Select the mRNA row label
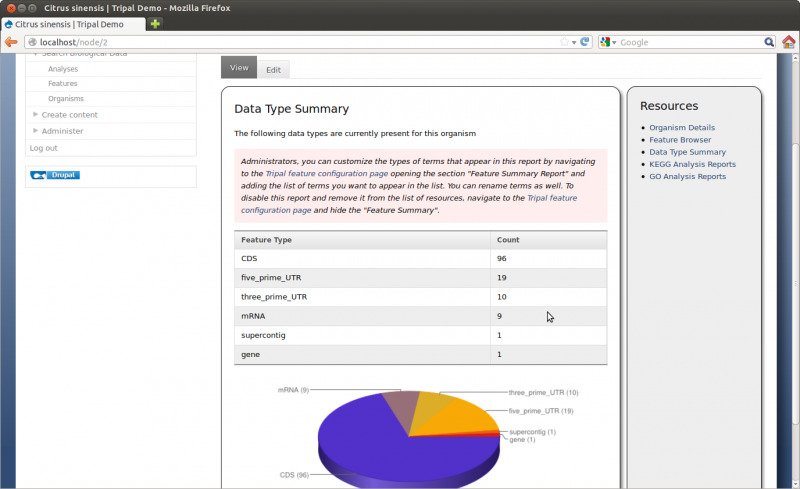The width and height of the screenshot is (800, 489). pos(253,316)
